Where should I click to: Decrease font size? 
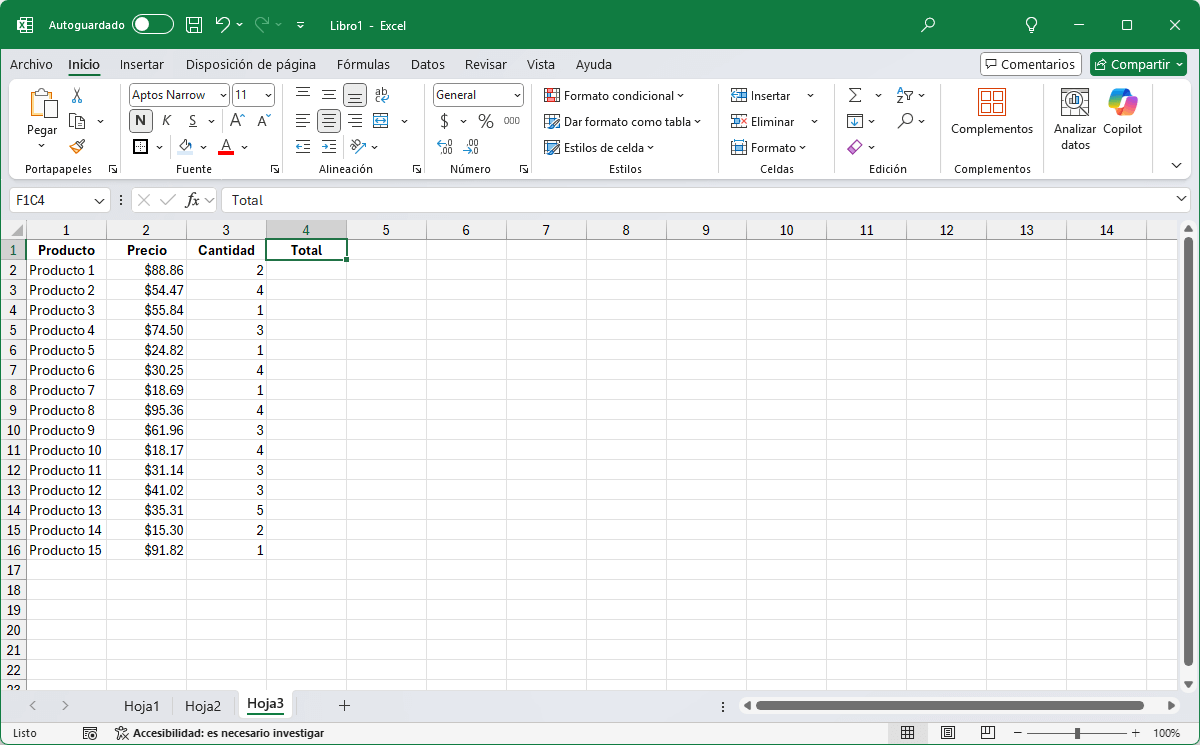tap(264, 121)
